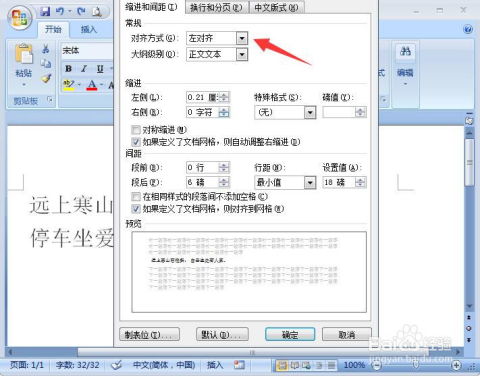Click the Copy icon in clipboard group
This screenshot has height=376, width=480.
tap(46, 63)
